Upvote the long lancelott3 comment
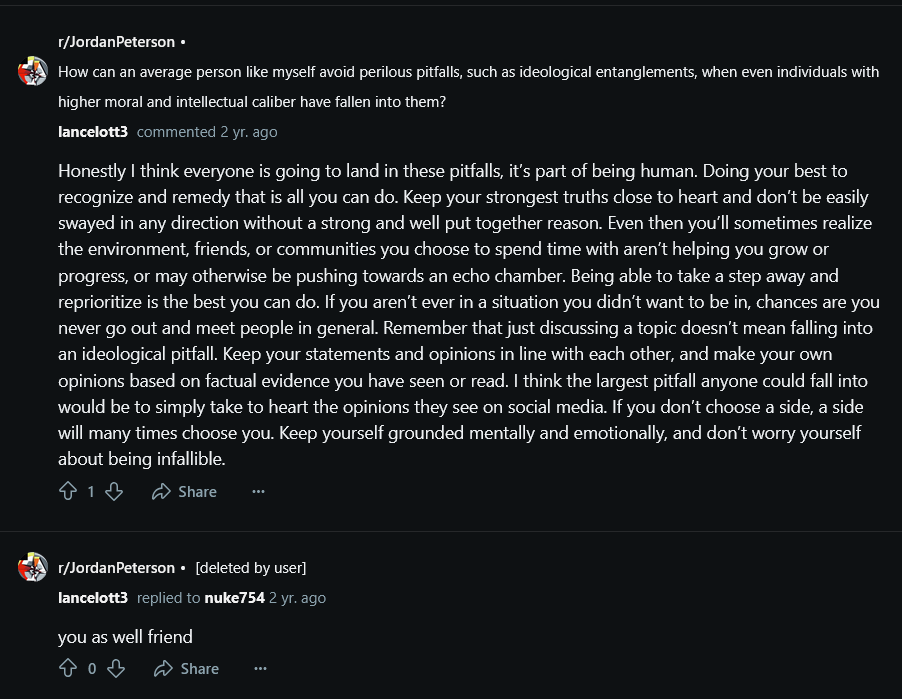Viewport: 902px width, 699px height. [x=68, y=491]
